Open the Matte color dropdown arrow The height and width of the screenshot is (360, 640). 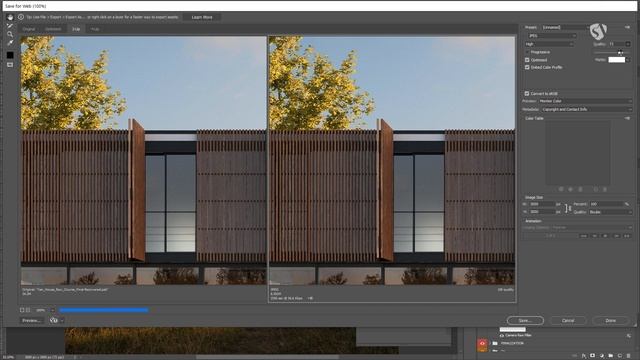click(628, 60)
